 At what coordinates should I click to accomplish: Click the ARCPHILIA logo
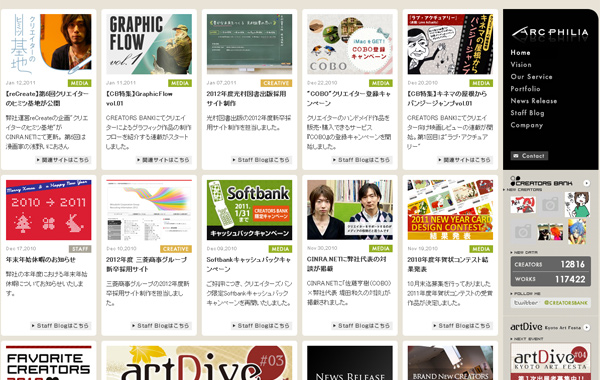click(x=550, y=33)
